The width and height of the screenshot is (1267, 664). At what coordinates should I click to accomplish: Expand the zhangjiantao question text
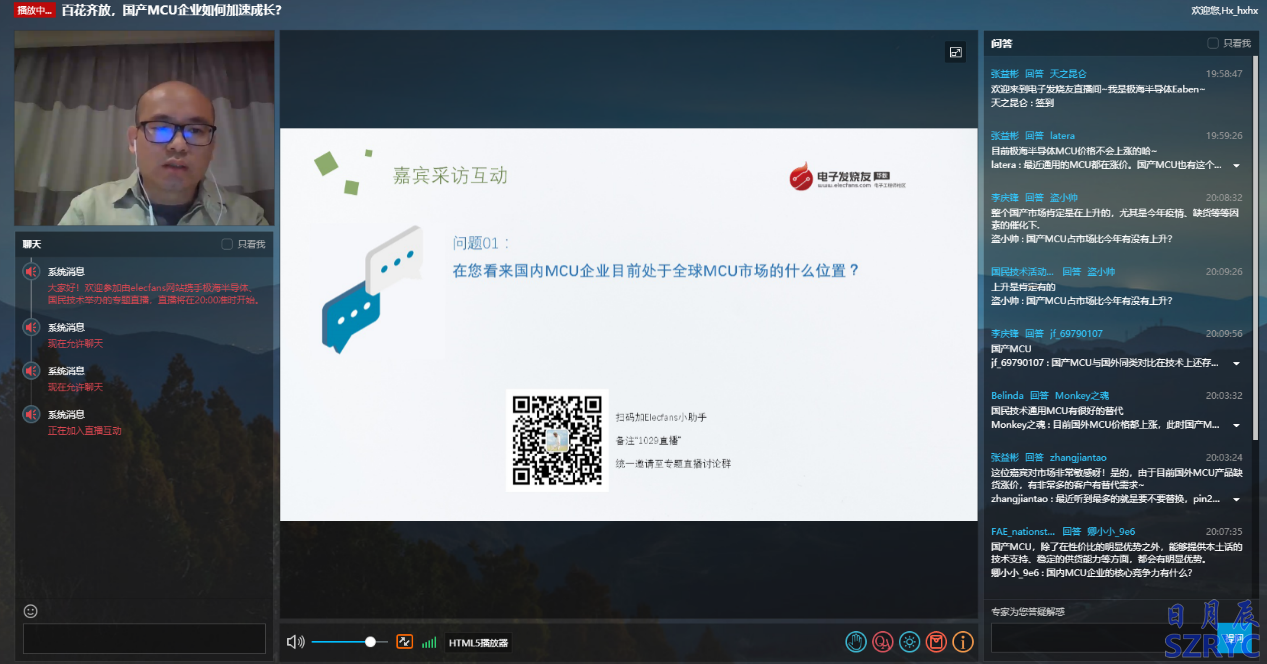1236,499
